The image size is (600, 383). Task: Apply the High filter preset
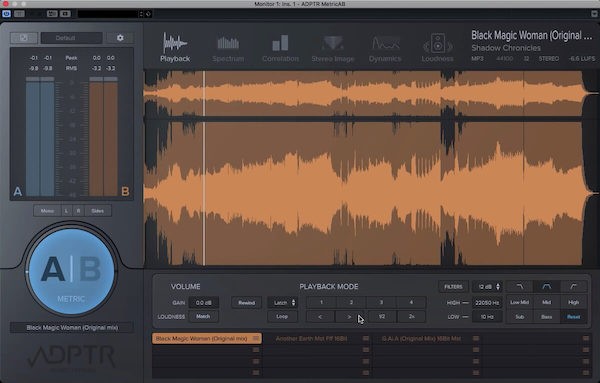573,302
